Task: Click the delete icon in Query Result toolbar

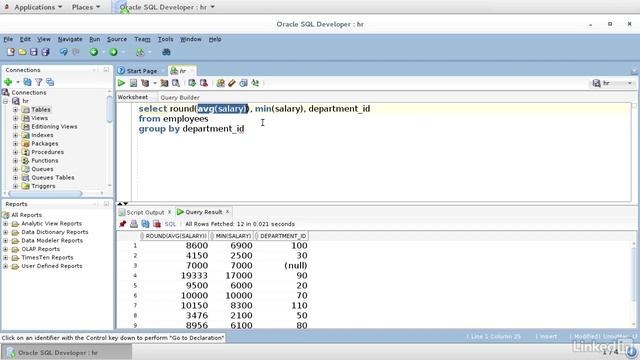Action: [157, 224]
